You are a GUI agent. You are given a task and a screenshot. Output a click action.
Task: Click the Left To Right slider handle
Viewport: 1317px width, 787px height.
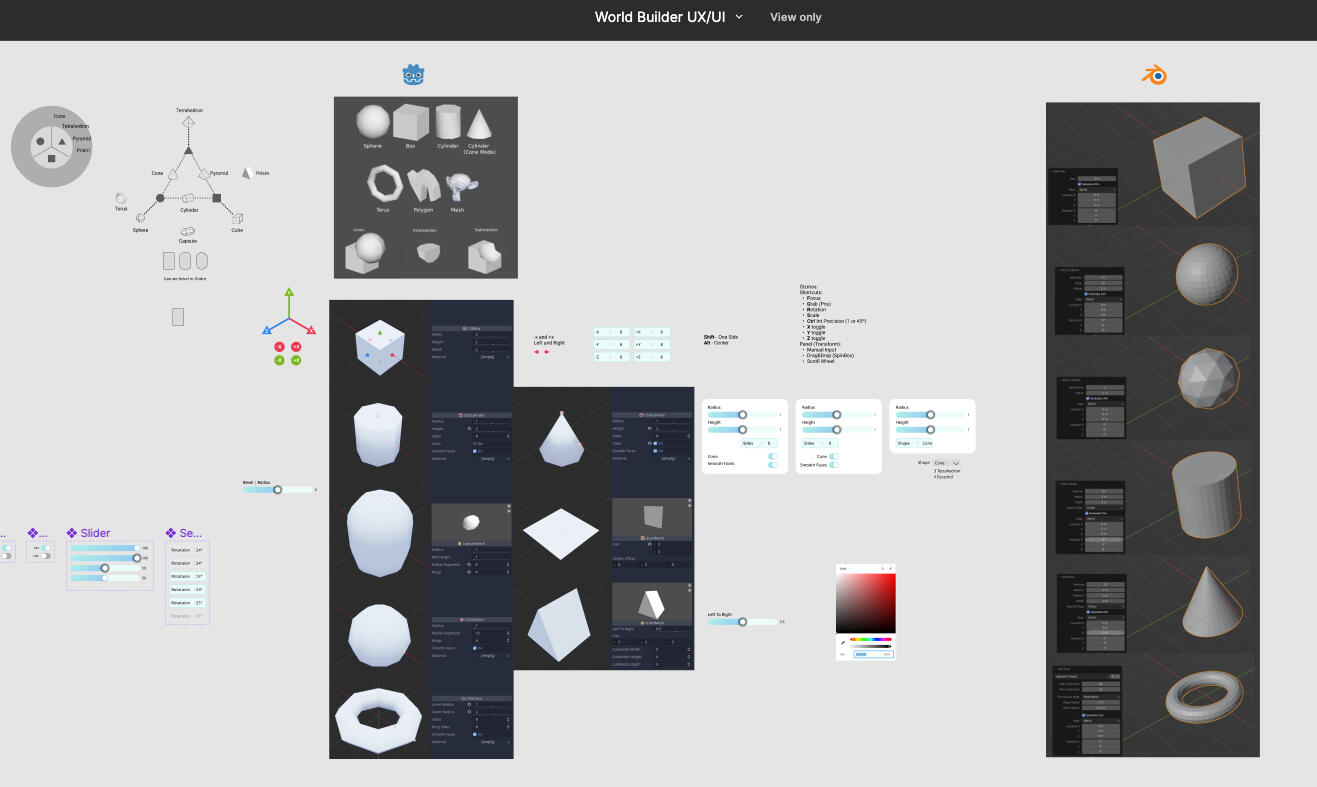click(742, 622)
